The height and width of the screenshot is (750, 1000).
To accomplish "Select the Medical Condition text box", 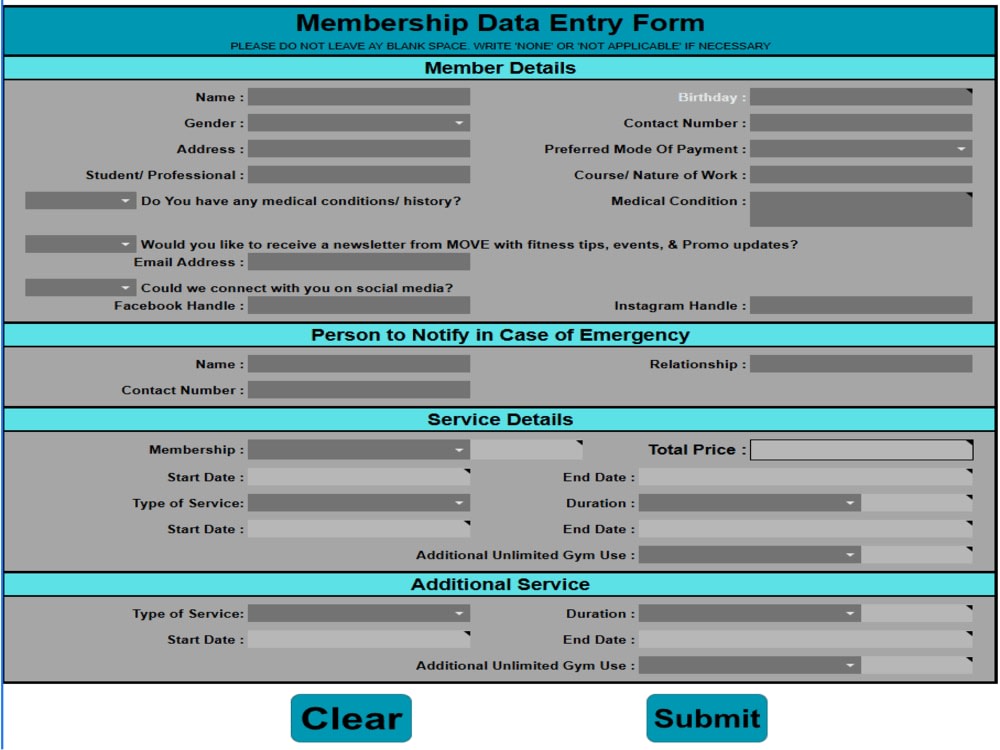I will click(861, 209).
